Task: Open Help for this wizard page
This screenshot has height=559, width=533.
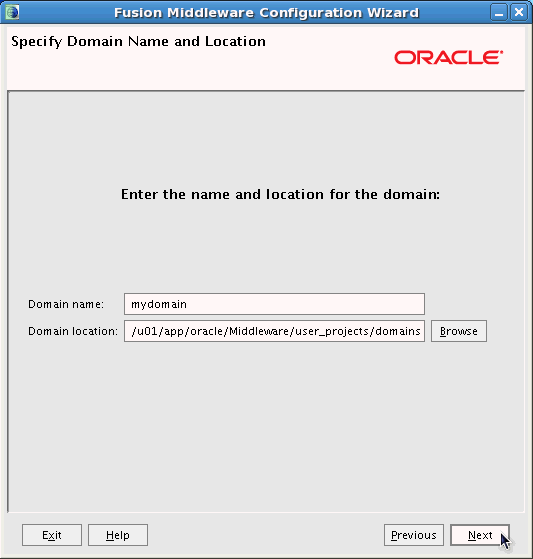Action: (x=118, y=535)
